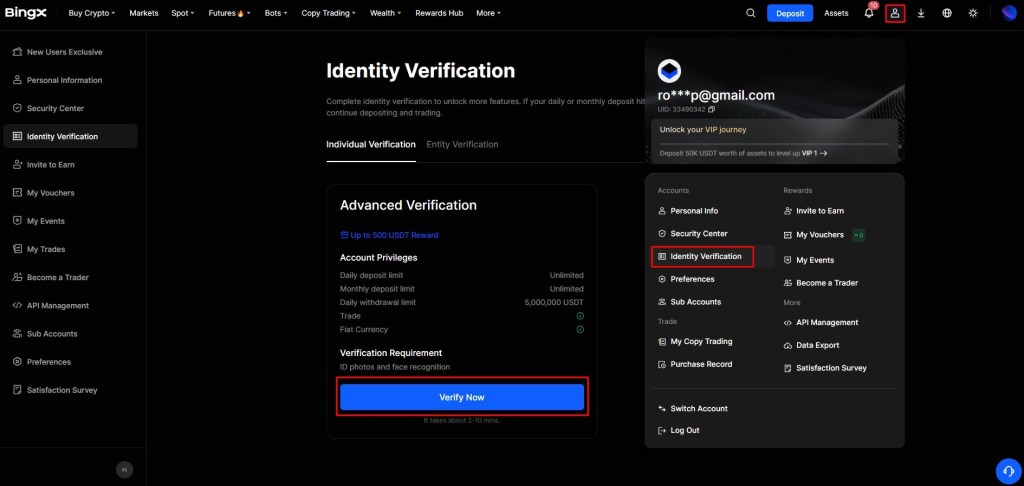This screenshot has width=1024, height=486.
Task: Click Sub Accounts in account dropdown
Action: click(690, 302)
